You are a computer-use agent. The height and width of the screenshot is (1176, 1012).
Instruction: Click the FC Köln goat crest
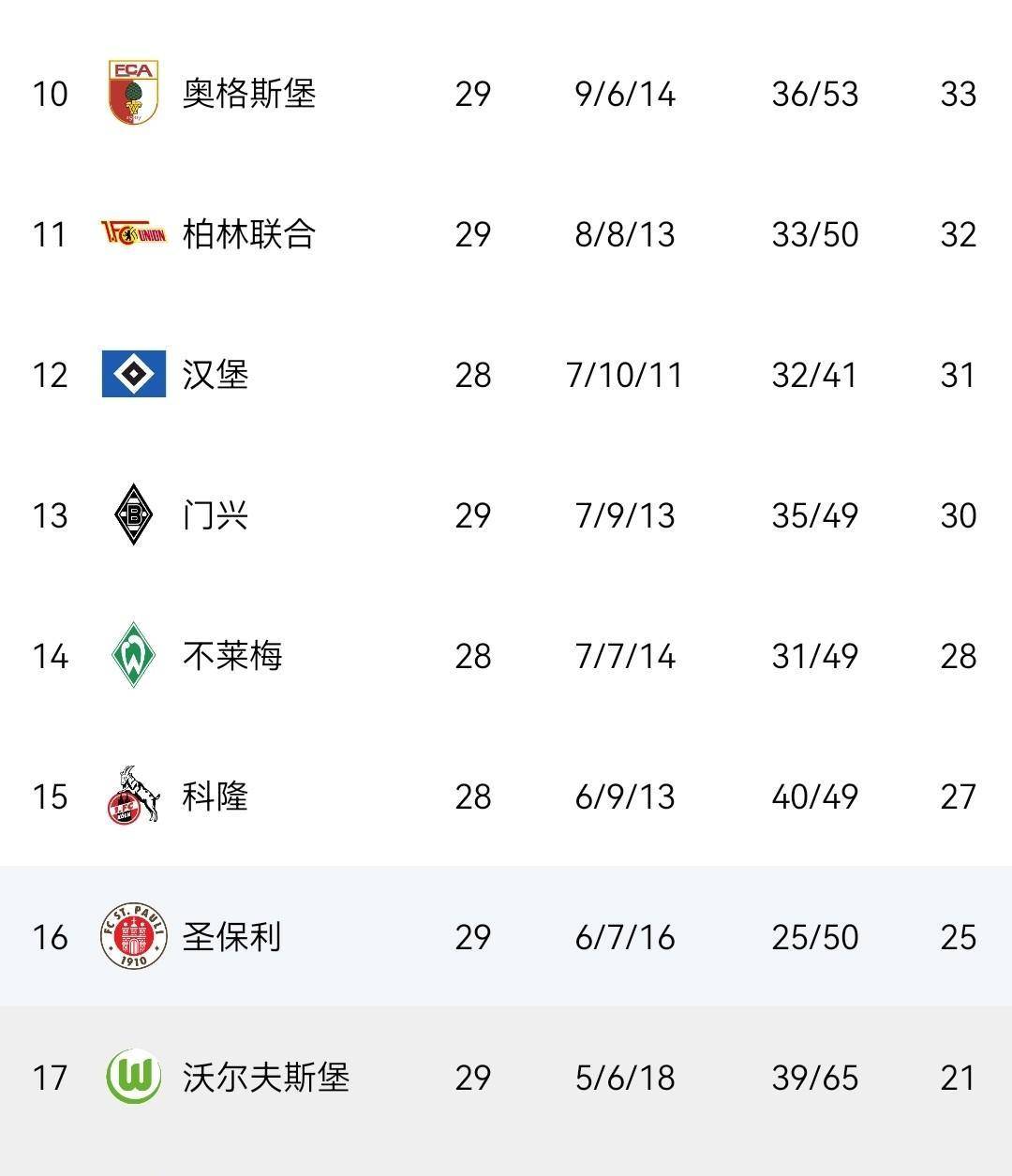pos(133,796)
